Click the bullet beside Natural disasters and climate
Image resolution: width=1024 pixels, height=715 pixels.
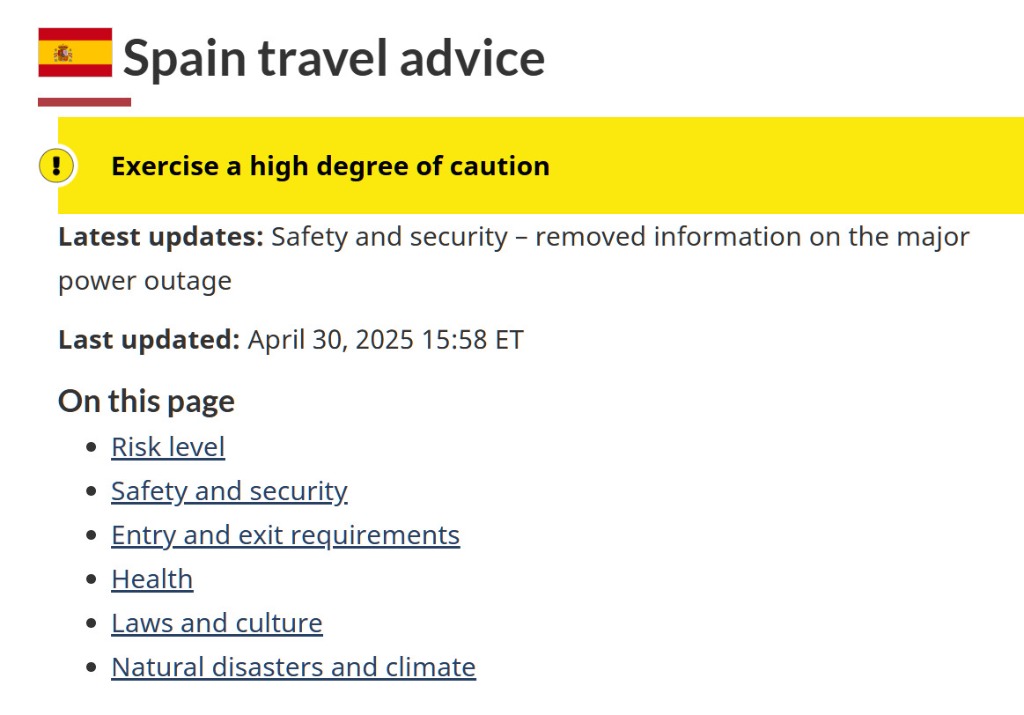[91, 667]
